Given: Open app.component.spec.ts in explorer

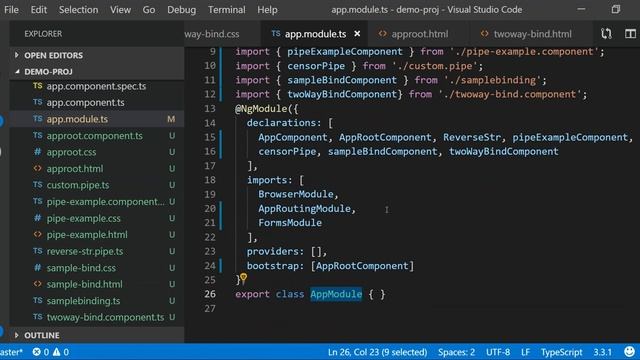Looking at the screenshot, I should click(96, 86).
